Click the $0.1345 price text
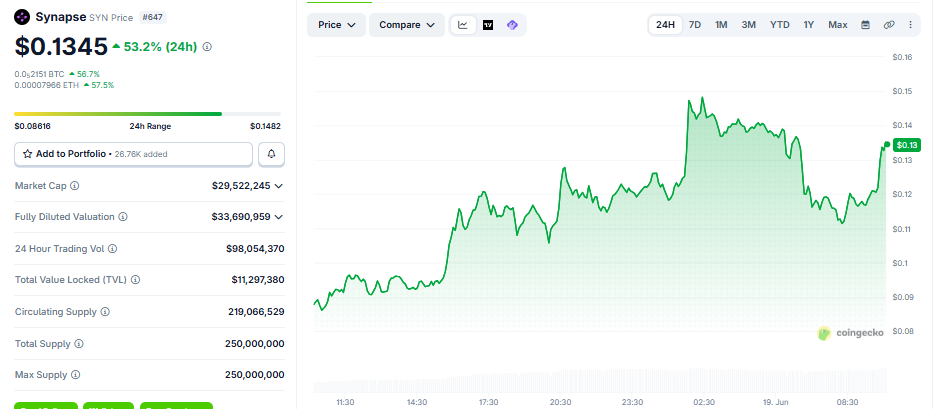Screen dimensions: 934x409 tap(61, 46)
